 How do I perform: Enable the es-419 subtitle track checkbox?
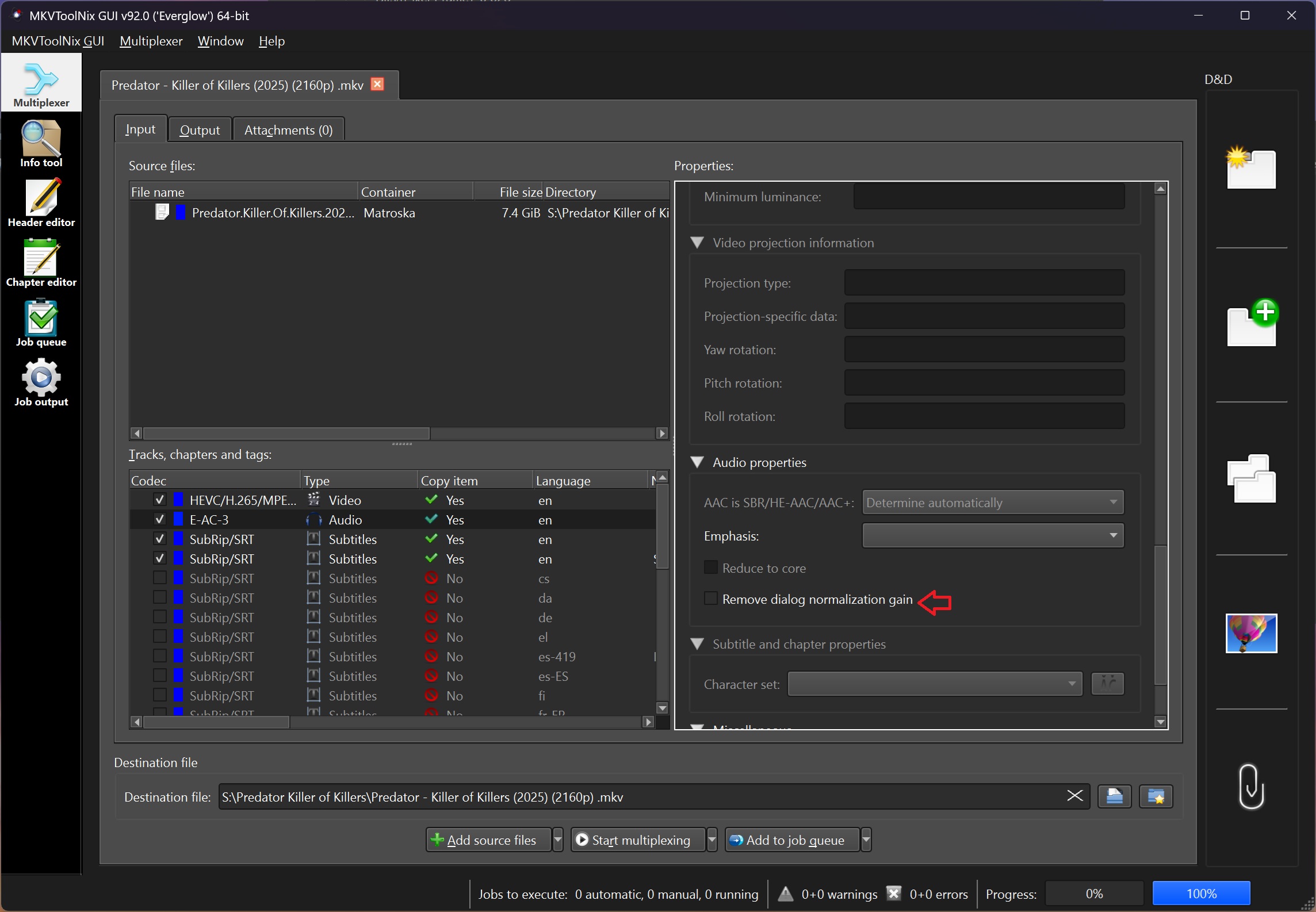(160, 656)
